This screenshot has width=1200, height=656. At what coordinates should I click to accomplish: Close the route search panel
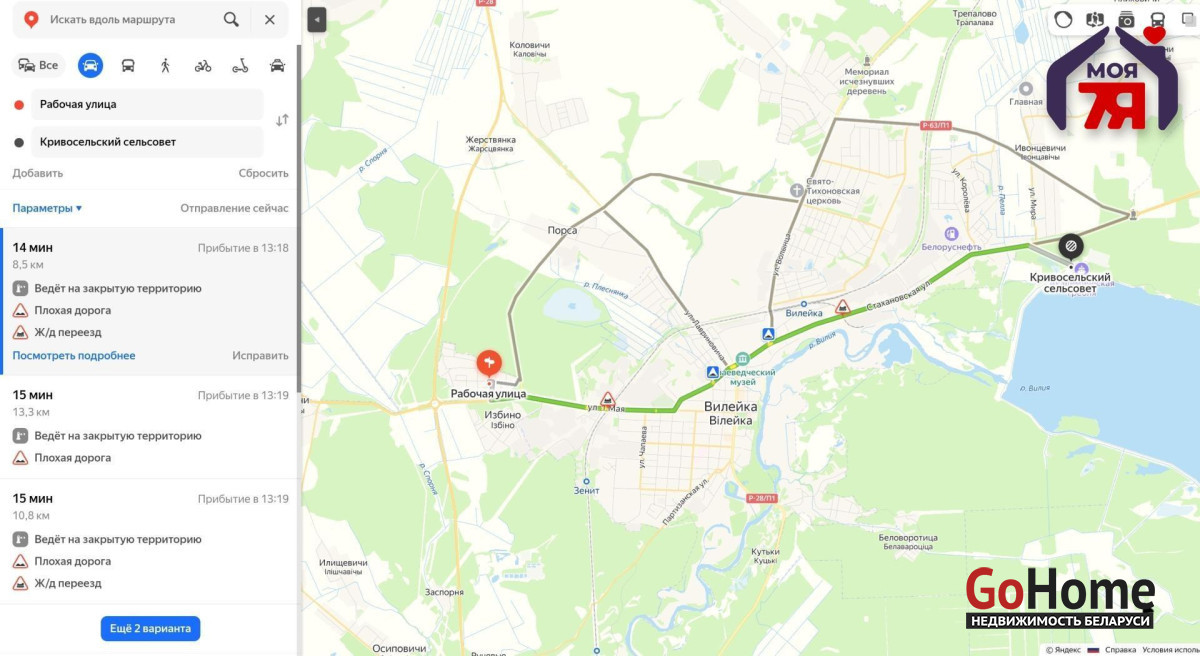270,19
